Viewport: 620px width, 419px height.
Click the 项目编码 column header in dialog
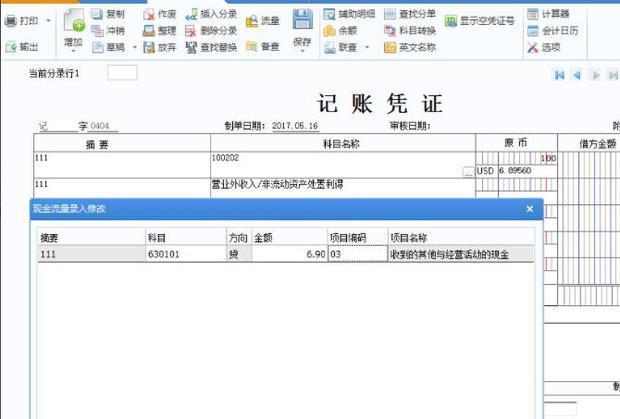[x=358, y=237]
